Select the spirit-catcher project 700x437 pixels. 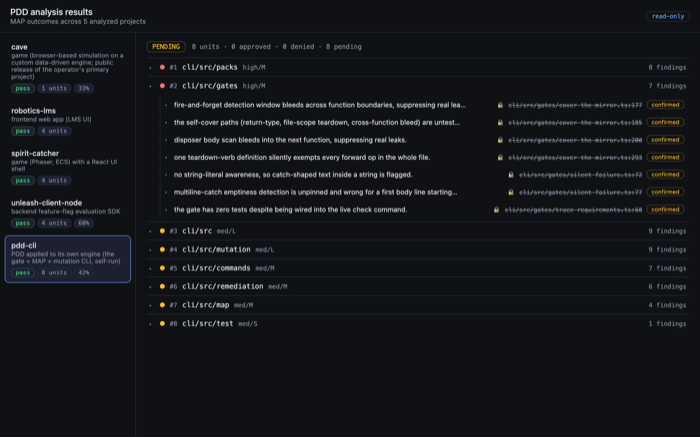[68, 166]
